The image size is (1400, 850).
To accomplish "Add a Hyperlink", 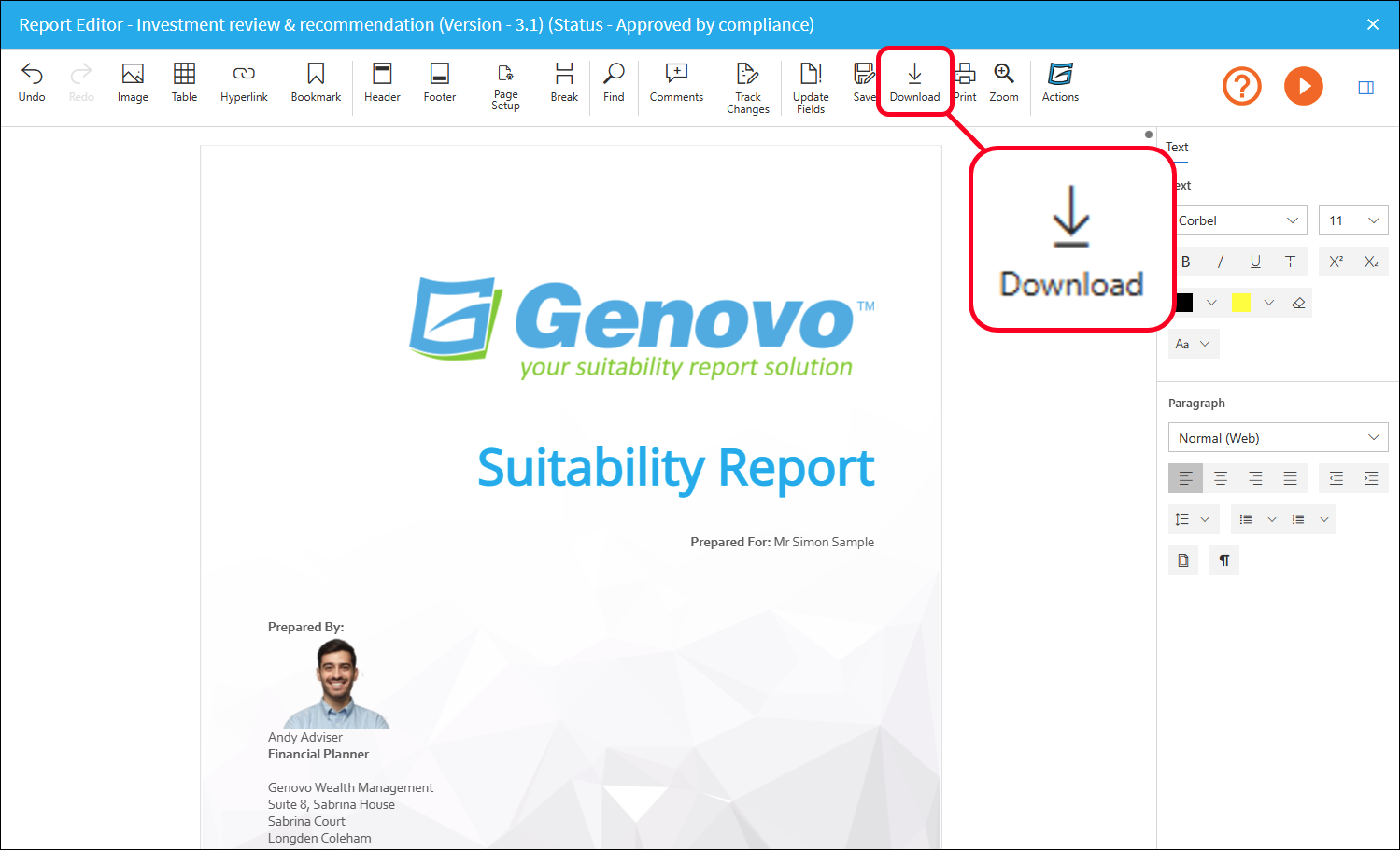I will (244, 83).
